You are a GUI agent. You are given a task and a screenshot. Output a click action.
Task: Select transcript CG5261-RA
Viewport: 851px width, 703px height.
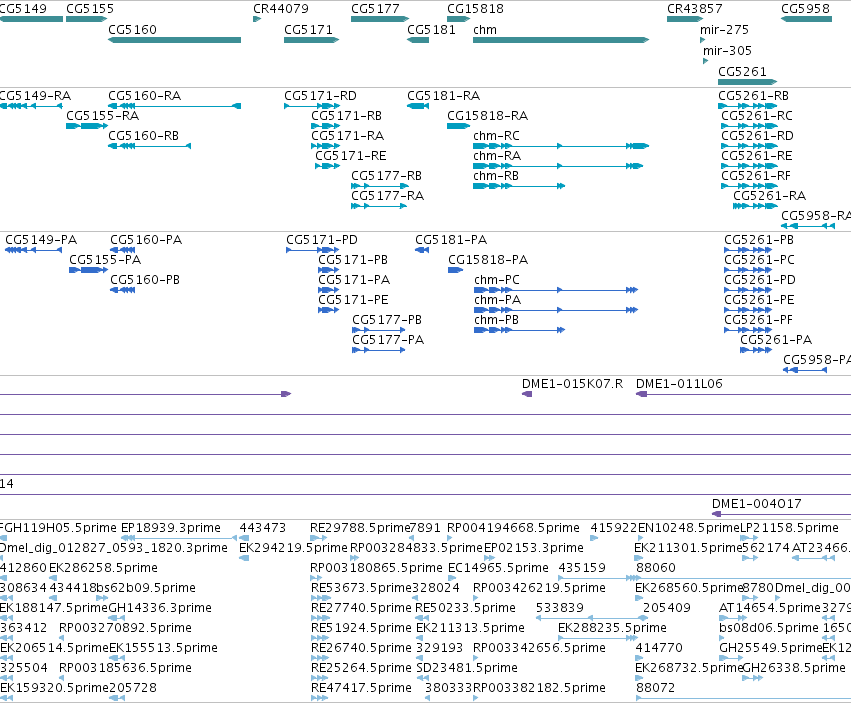(755, 206)
